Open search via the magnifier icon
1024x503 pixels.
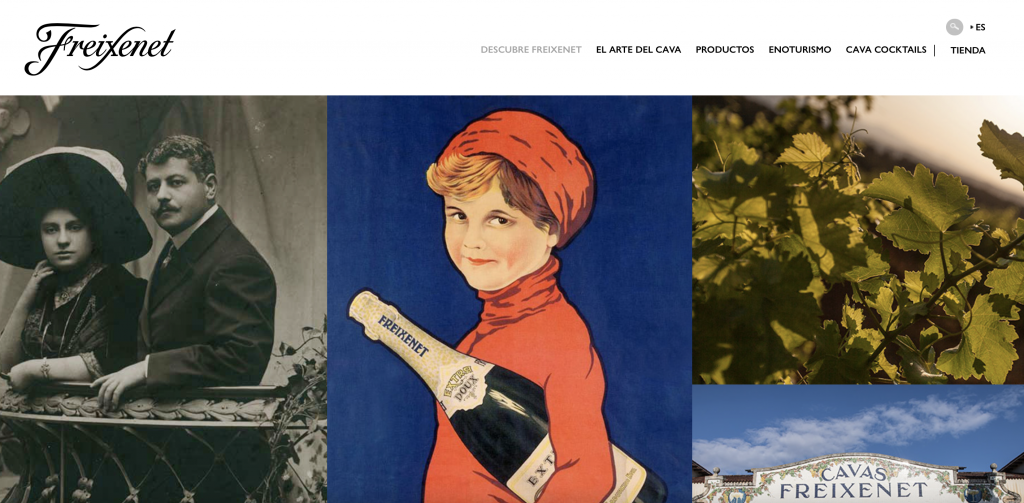(954, 27)
